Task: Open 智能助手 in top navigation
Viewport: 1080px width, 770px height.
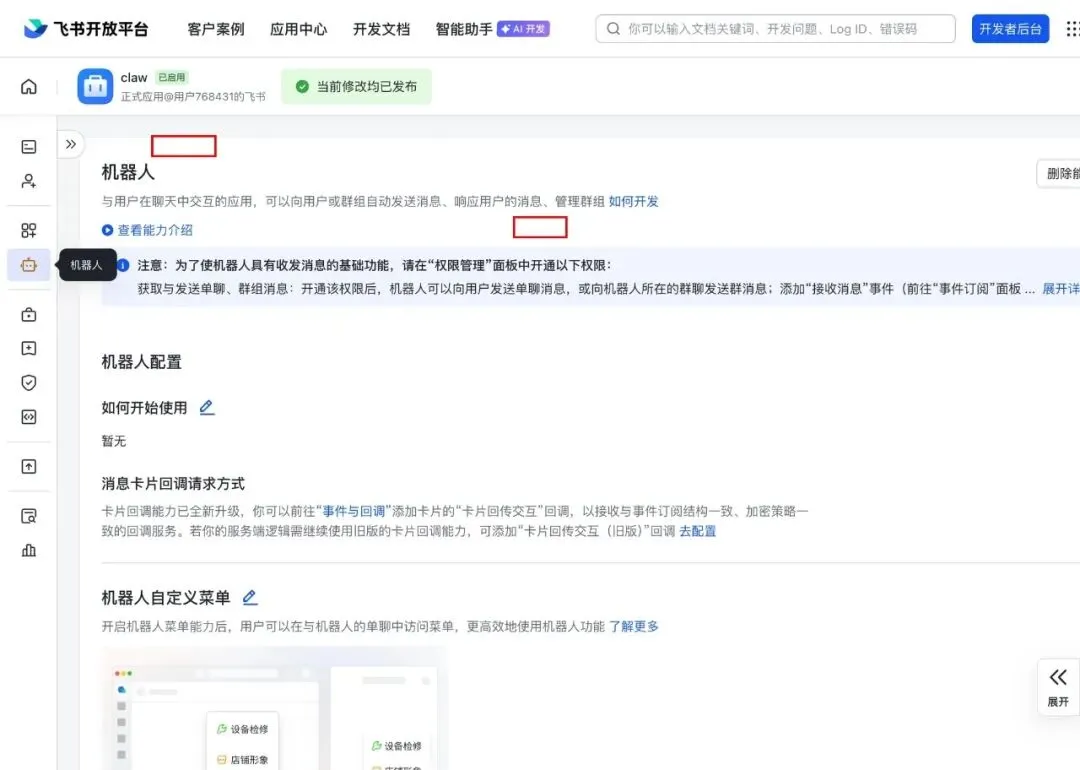Action: tap(464, 29)
